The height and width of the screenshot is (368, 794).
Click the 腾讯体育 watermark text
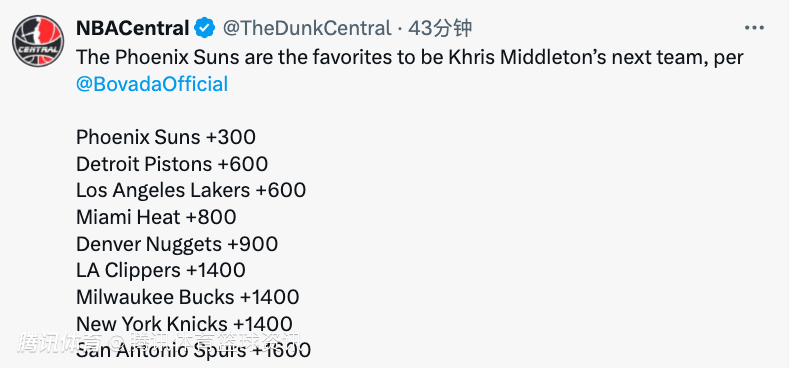click(59, 342)
